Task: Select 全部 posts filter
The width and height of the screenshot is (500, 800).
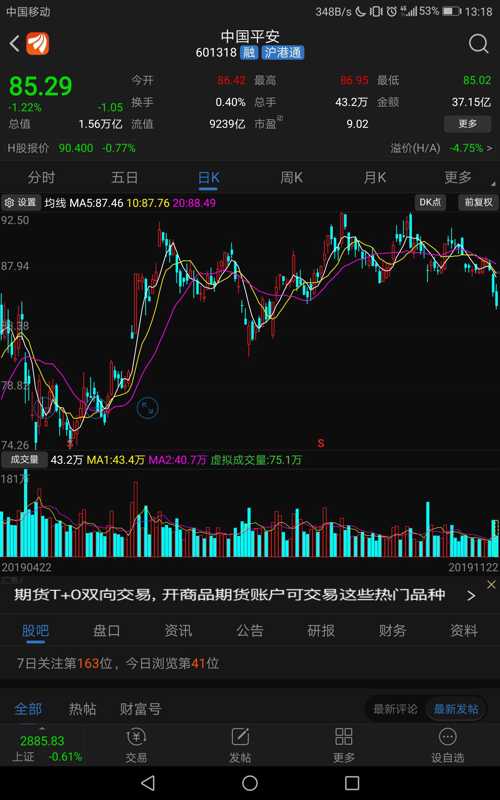Action: tap(28, 709)
